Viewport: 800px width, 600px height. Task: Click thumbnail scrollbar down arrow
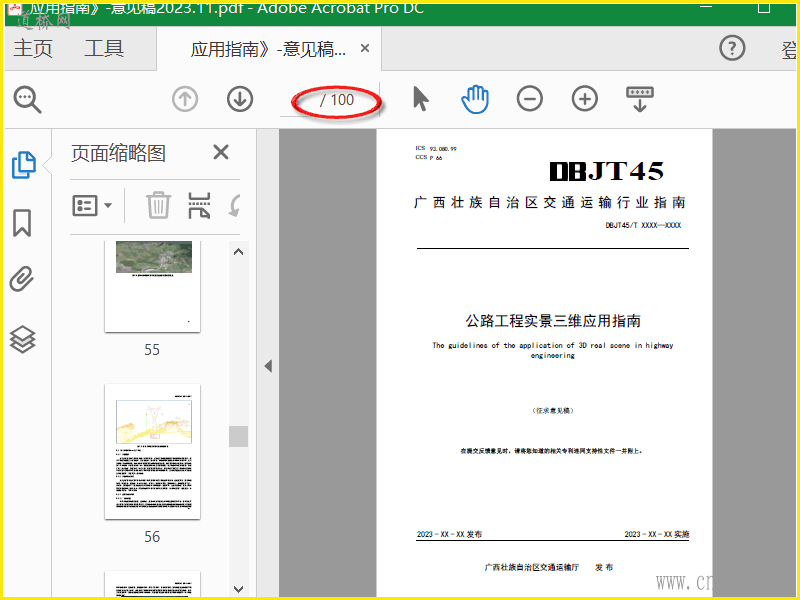238,589
